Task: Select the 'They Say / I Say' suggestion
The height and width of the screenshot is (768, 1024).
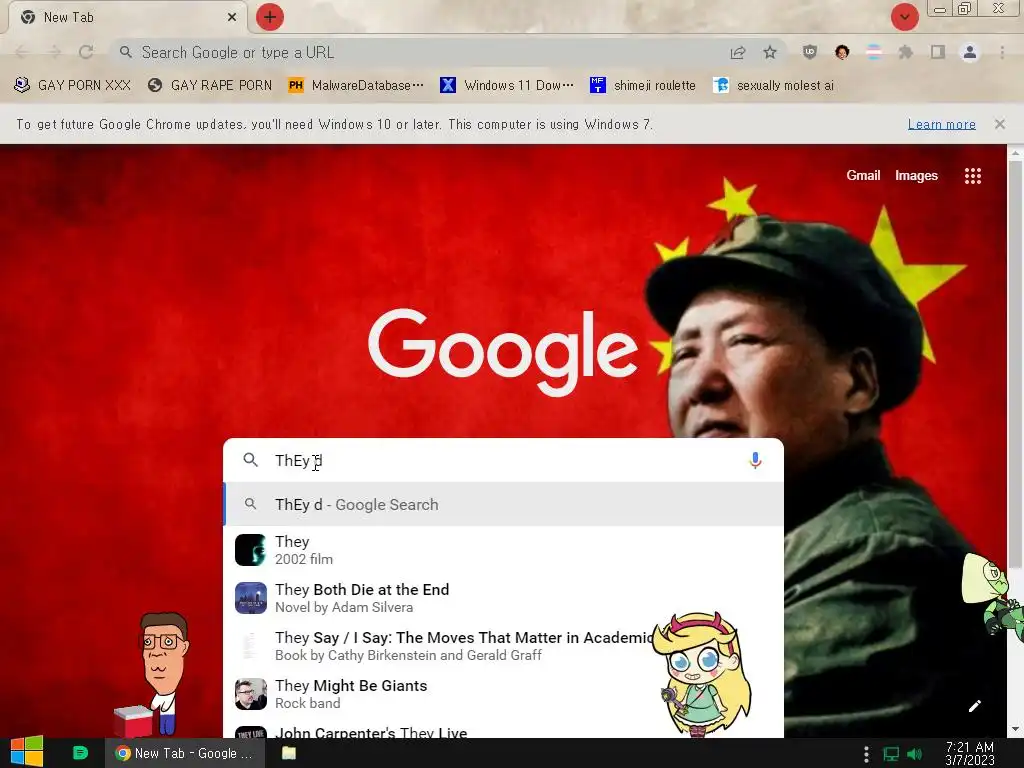Action: 504,646
